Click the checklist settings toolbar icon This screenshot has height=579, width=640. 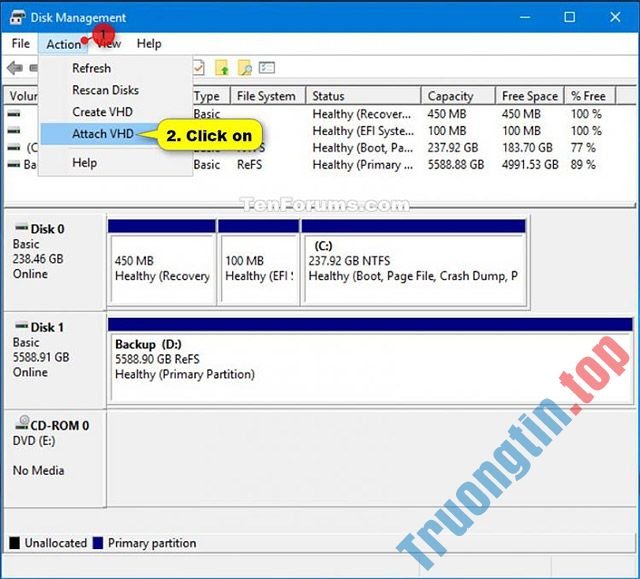(267, 68)
